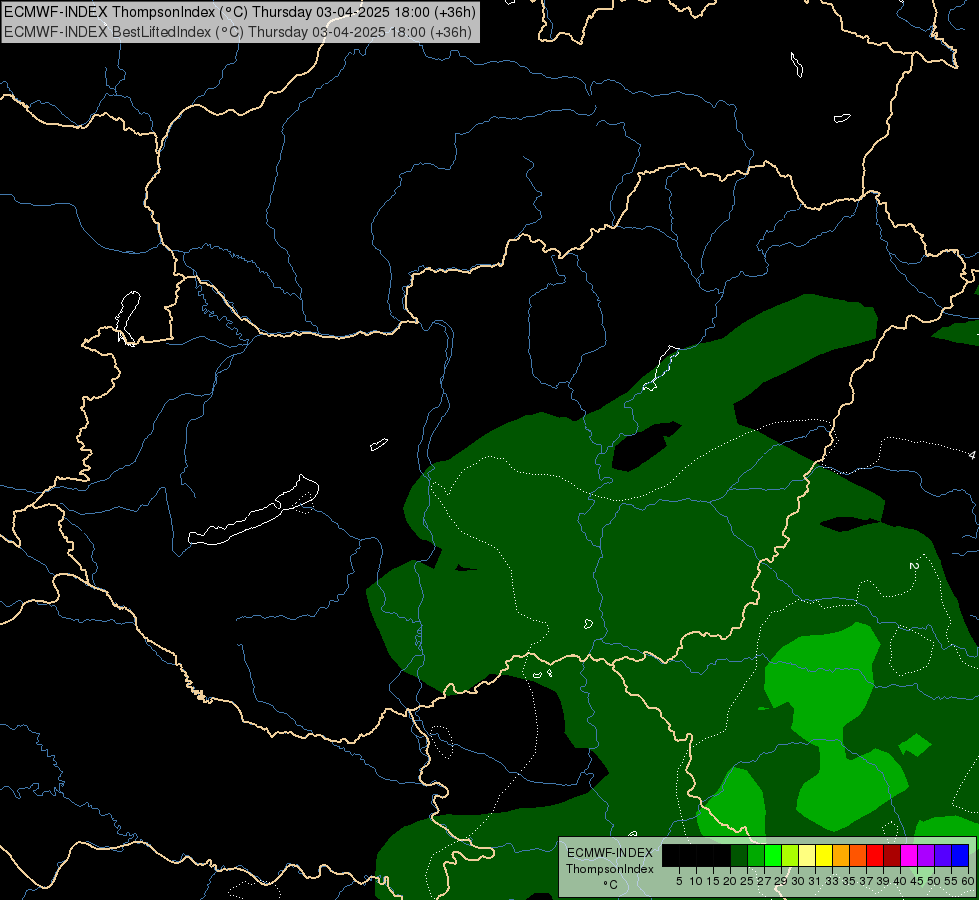Screen dimensions: 979x900
Task: Click the legend's ECMWF-INDEX label
Action: [x=610, y=853]
